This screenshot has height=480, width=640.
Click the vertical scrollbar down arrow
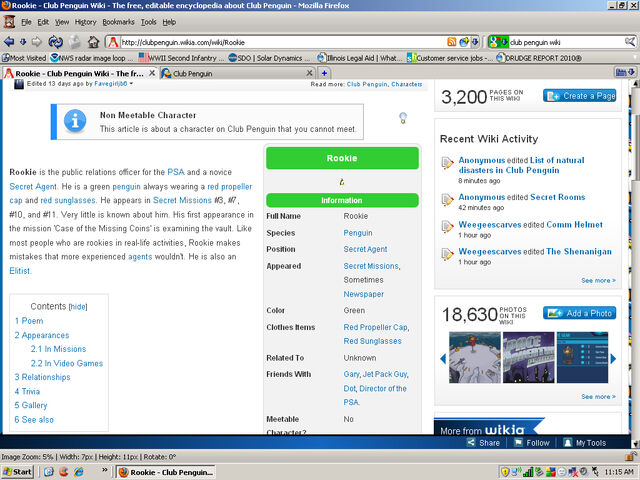635,444
